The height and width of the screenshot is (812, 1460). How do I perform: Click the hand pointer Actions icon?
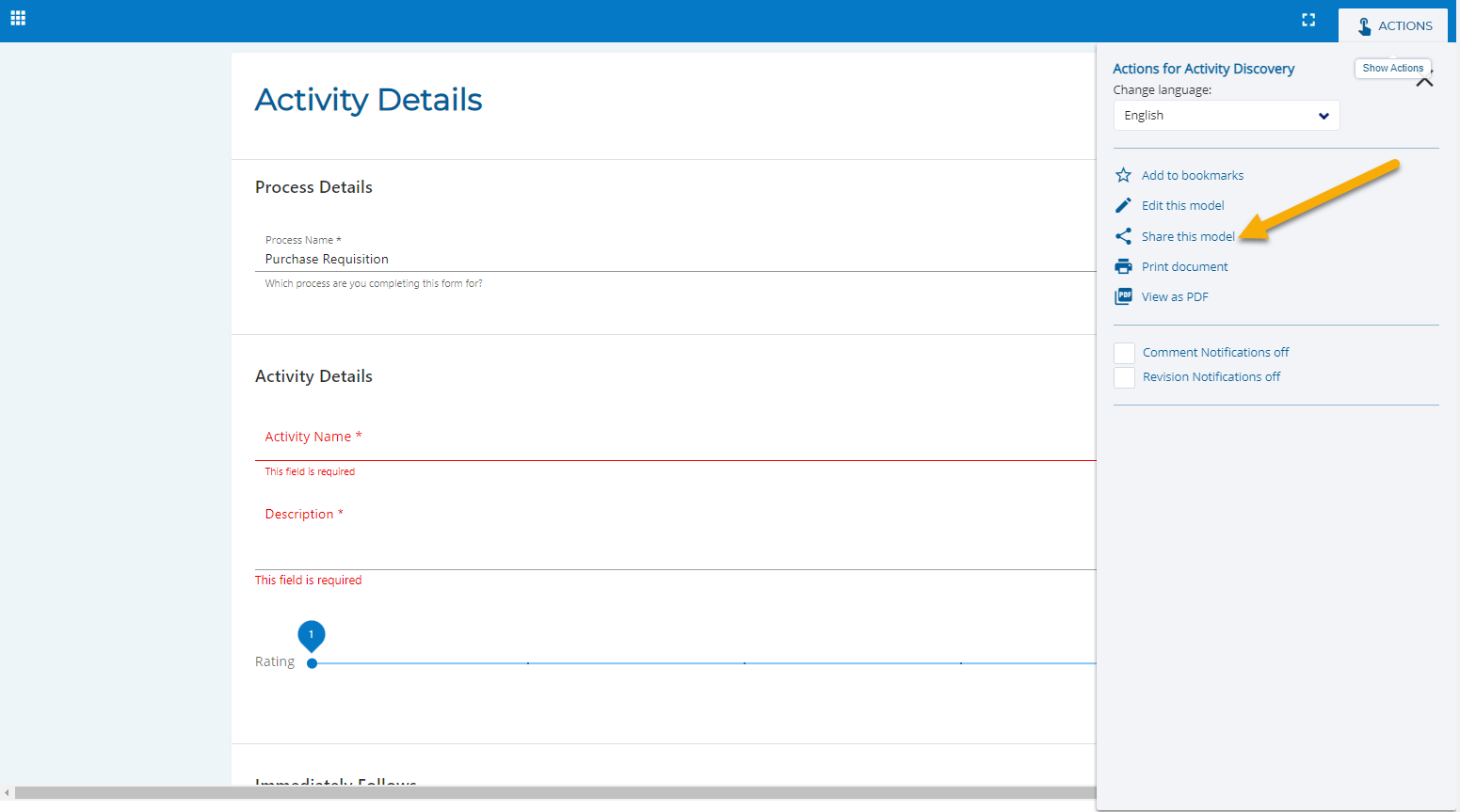click(x=1364, y=26)
